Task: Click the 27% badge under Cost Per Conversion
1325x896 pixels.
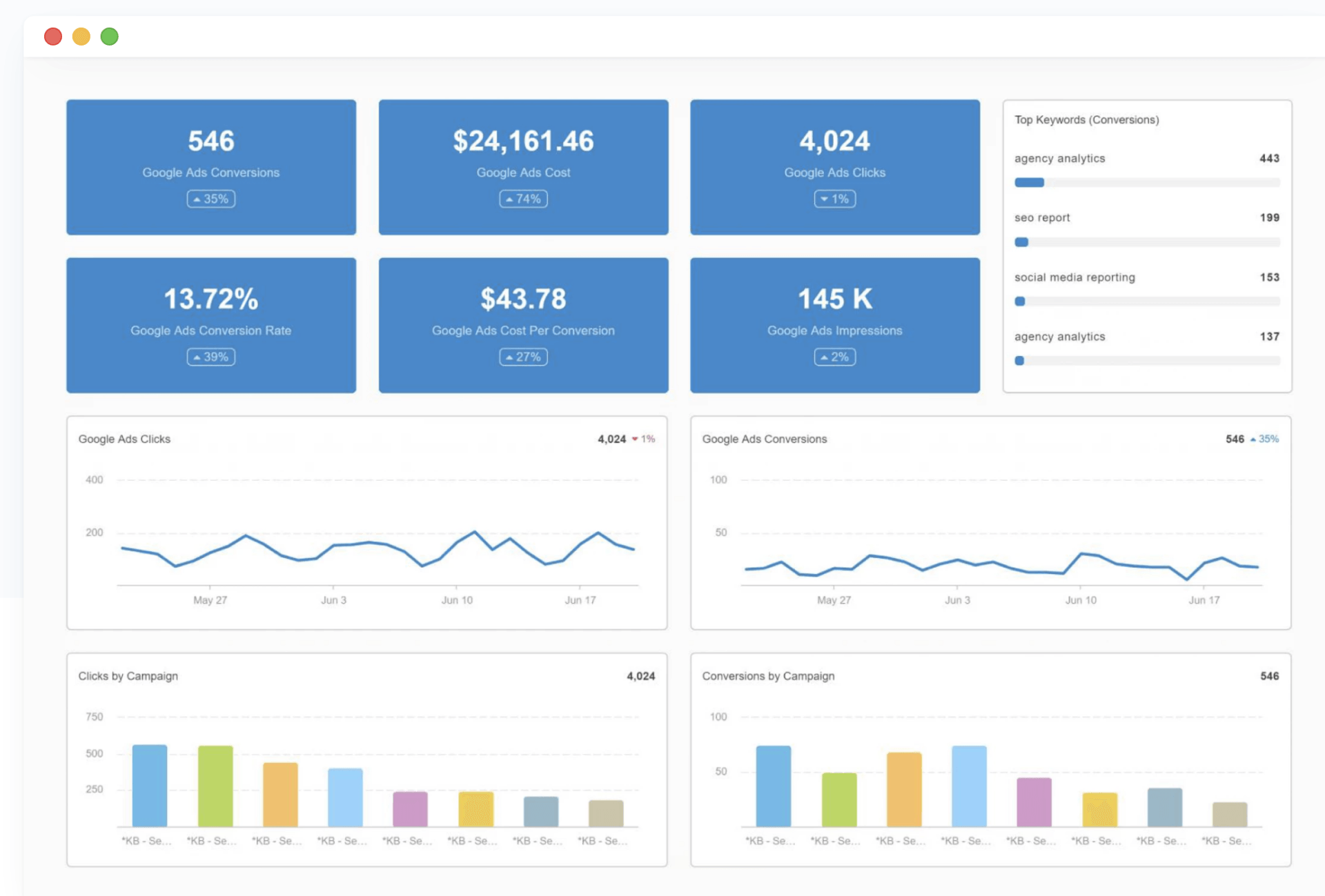Action: point(523,357)
